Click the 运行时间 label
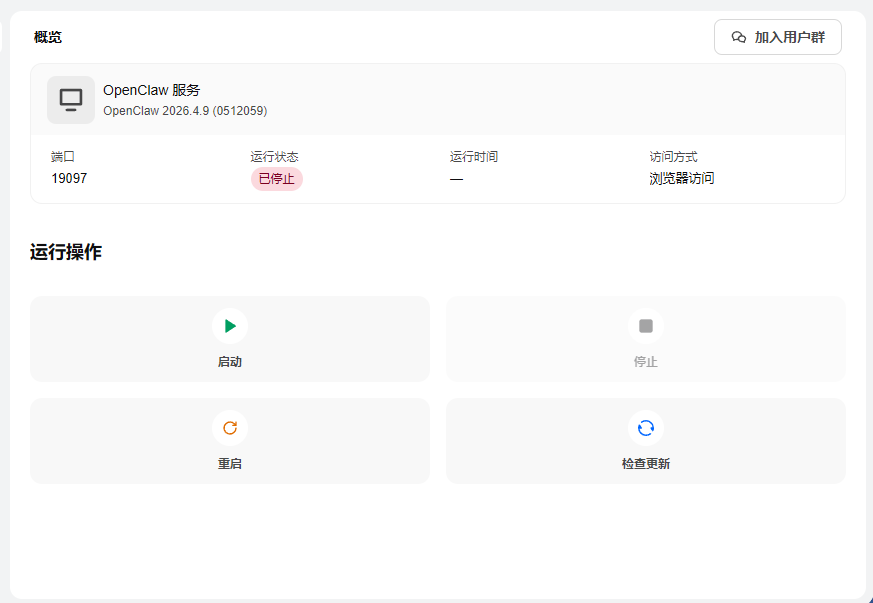The height and width of the screenshot is (603, 873). 474,157
